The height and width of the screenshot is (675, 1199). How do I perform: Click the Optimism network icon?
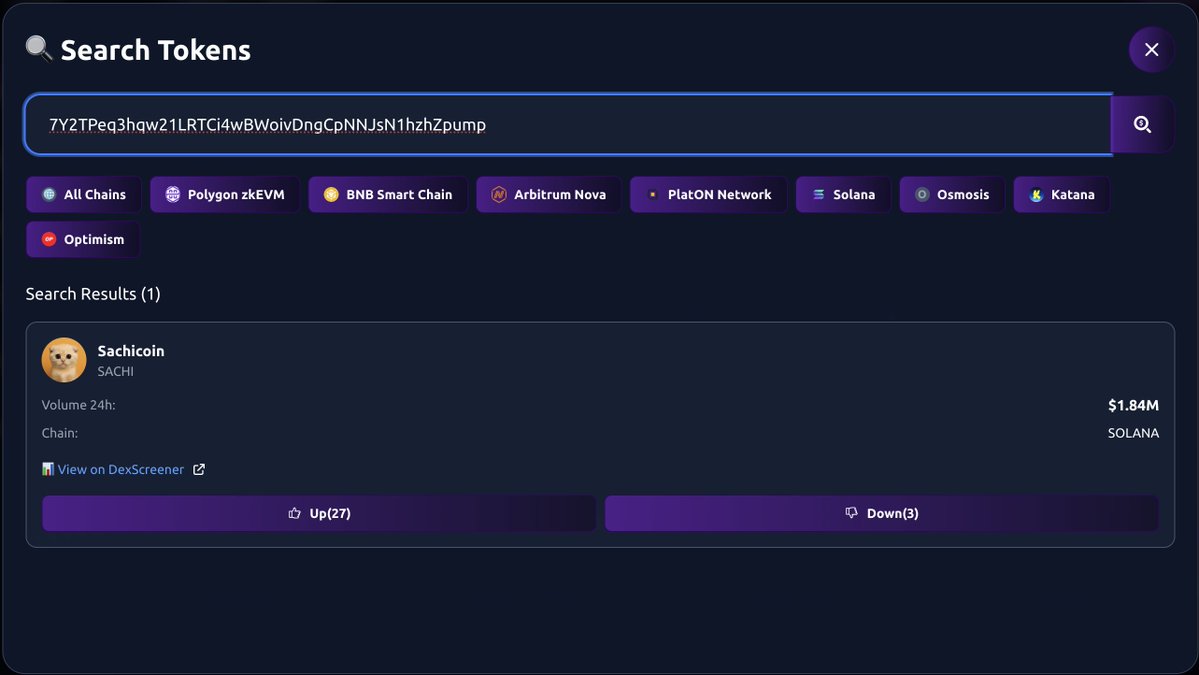coord(48,239)
